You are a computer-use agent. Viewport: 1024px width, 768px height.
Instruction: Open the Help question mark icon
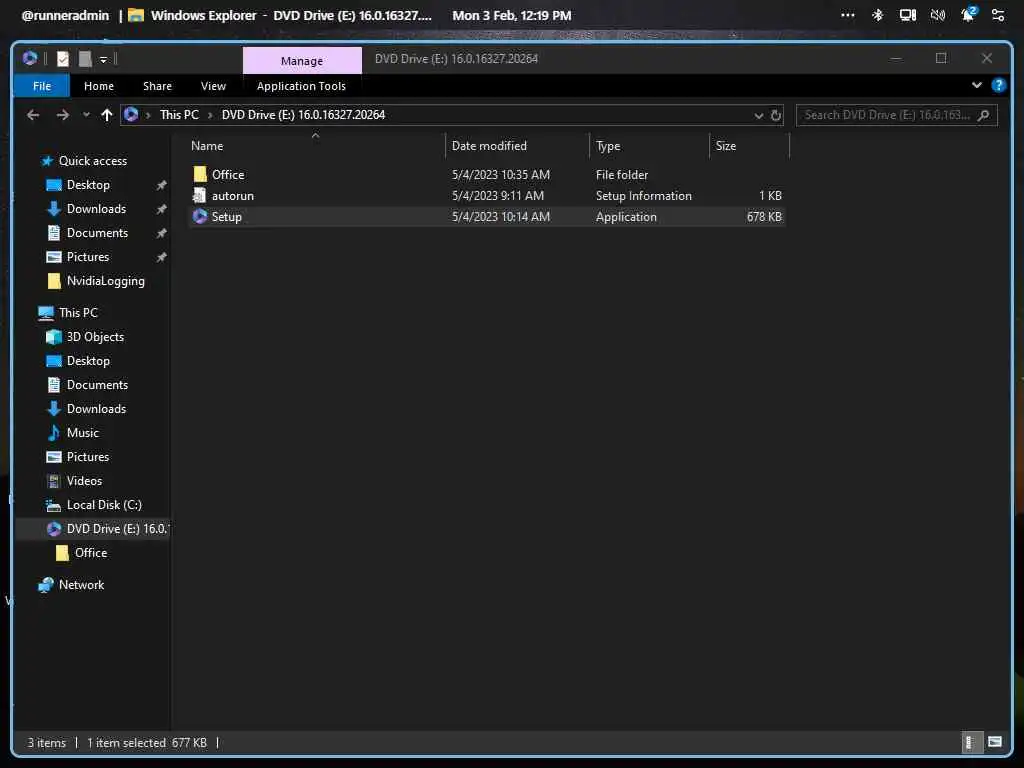coord(999,85)
